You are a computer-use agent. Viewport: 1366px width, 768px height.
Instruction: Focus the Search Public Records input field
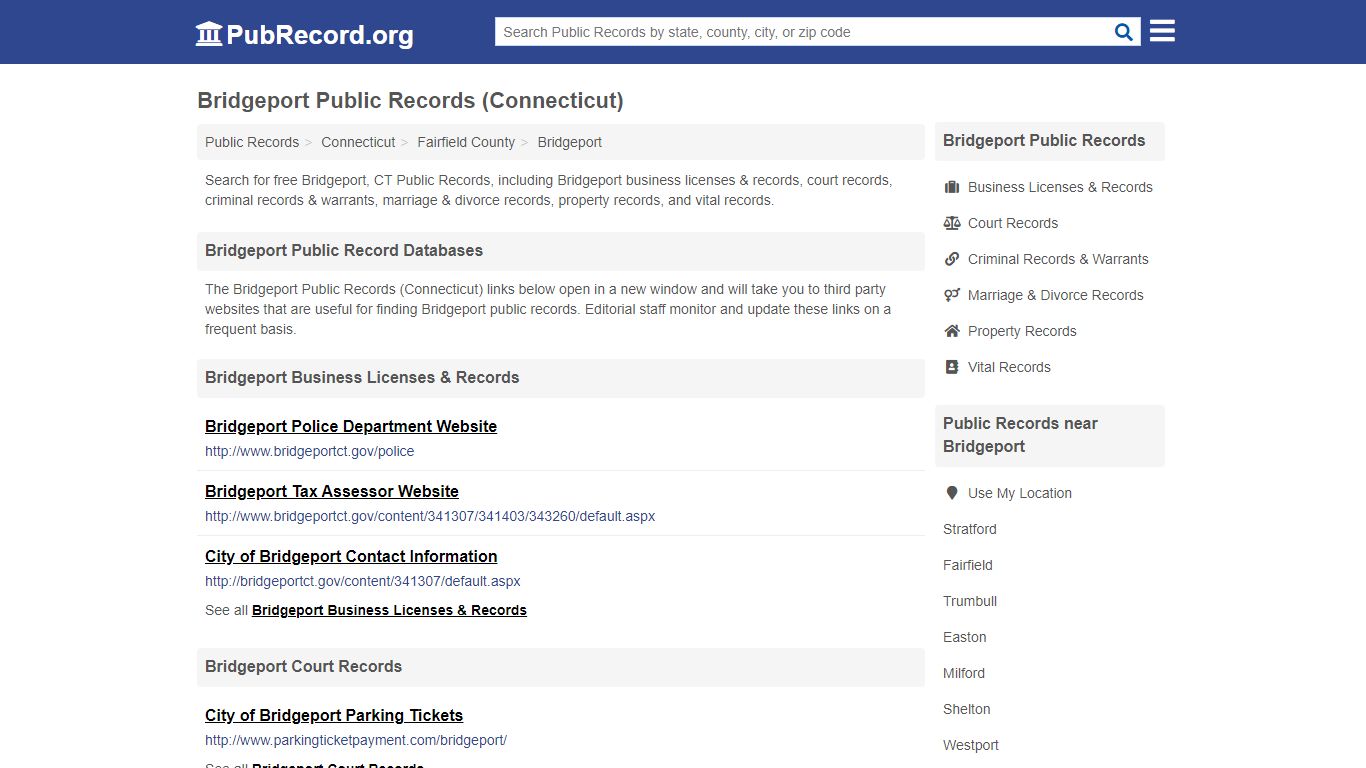click(x=805, y=32)
